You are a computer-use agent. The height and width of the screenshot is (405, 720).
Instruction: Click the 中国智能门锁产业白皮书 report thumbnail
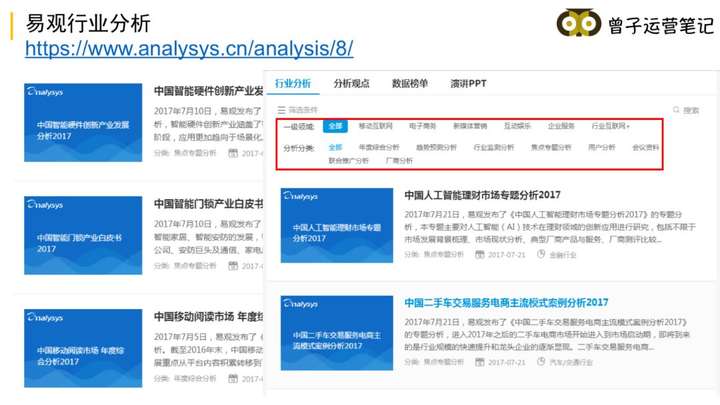(x=83, y=236)
